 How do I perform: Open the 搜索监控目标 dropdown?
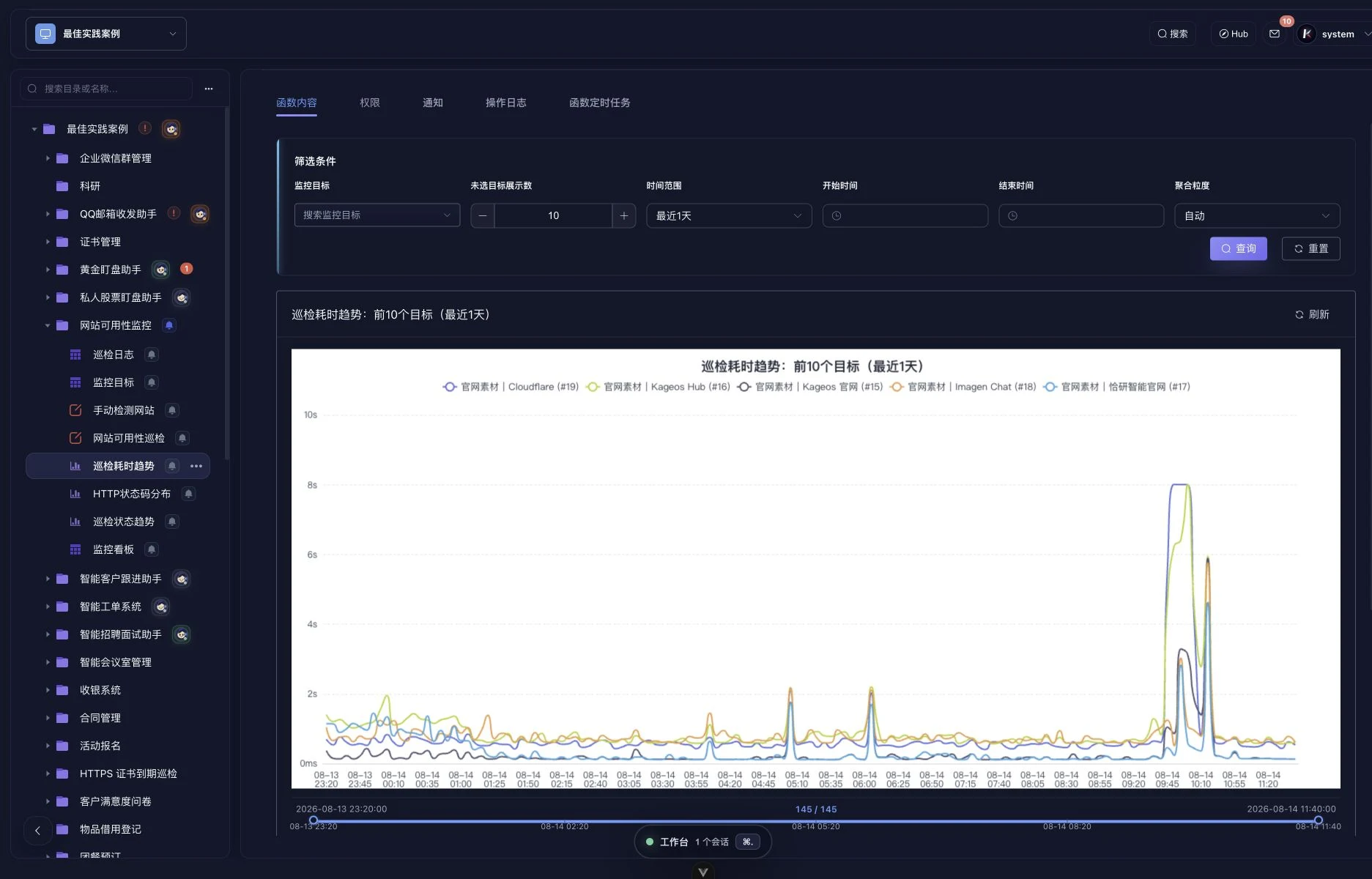click(x=377, y=215)
